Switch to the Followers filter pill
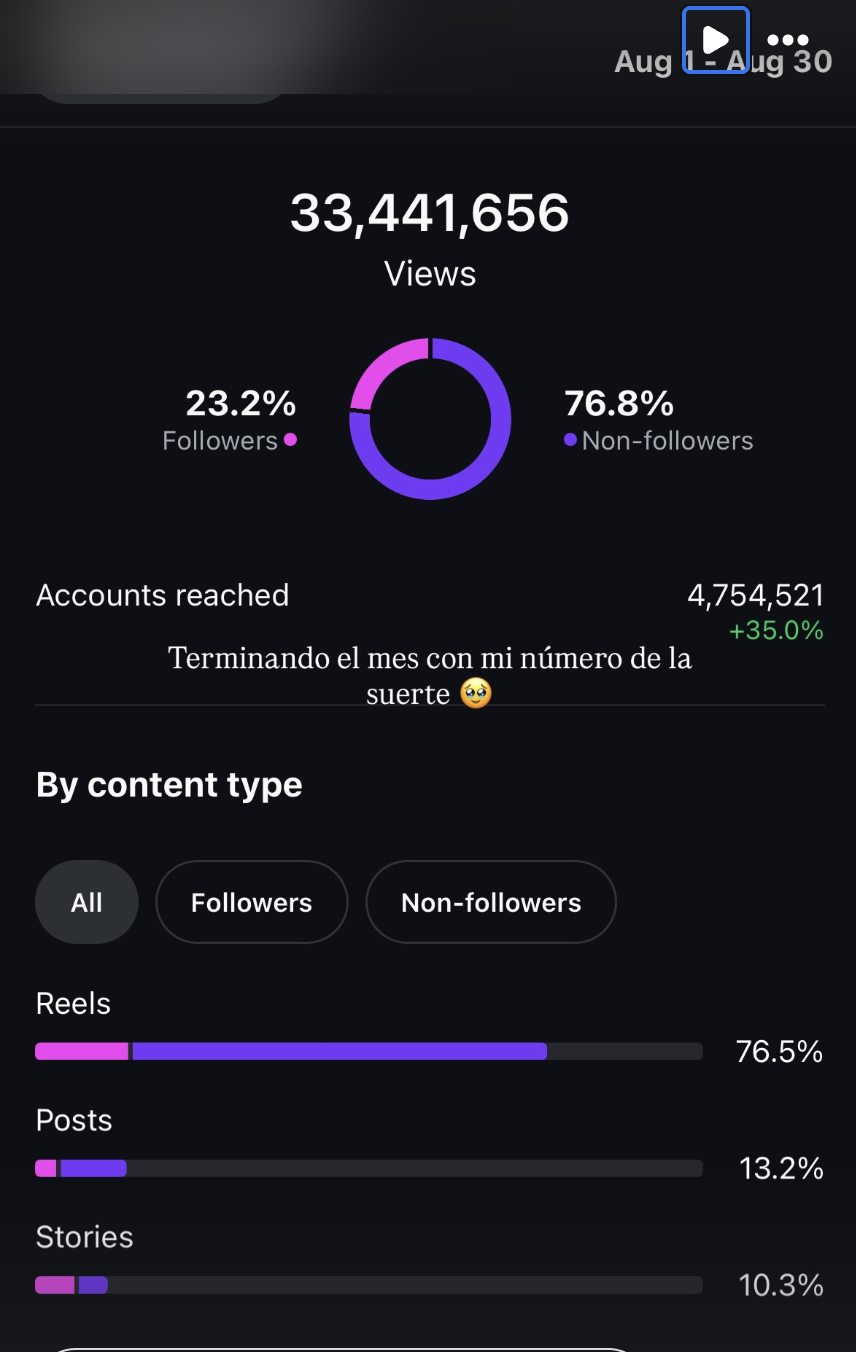The image size is (856, 1352). [251, 902]
